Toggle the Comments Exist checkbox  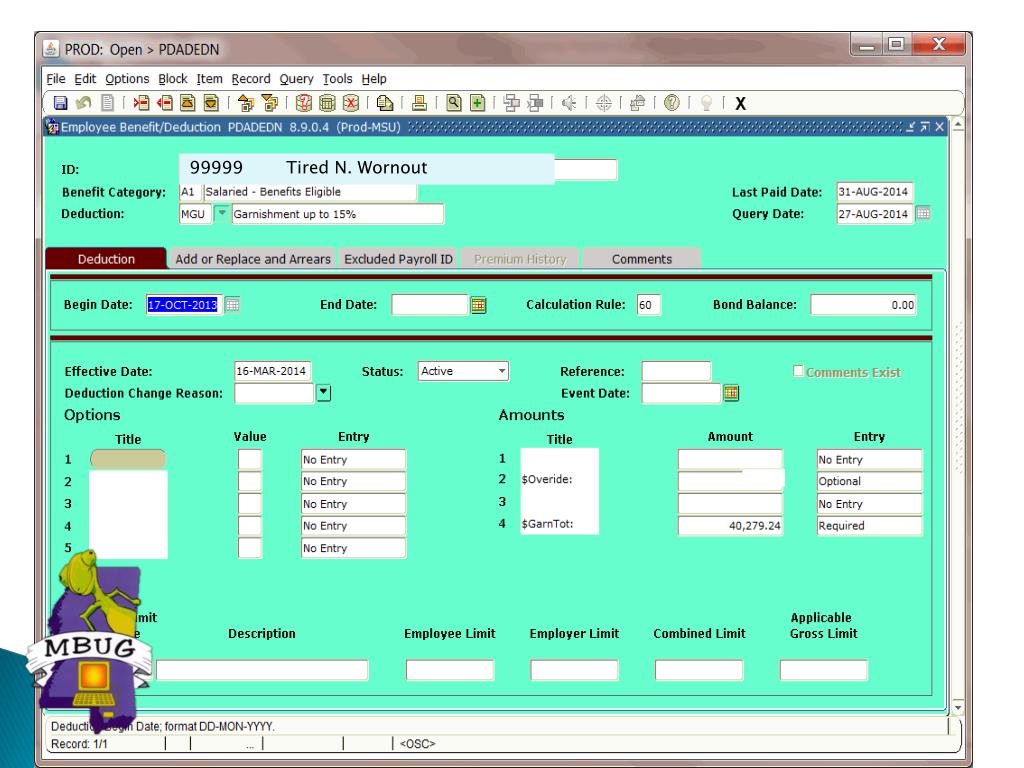798,371
